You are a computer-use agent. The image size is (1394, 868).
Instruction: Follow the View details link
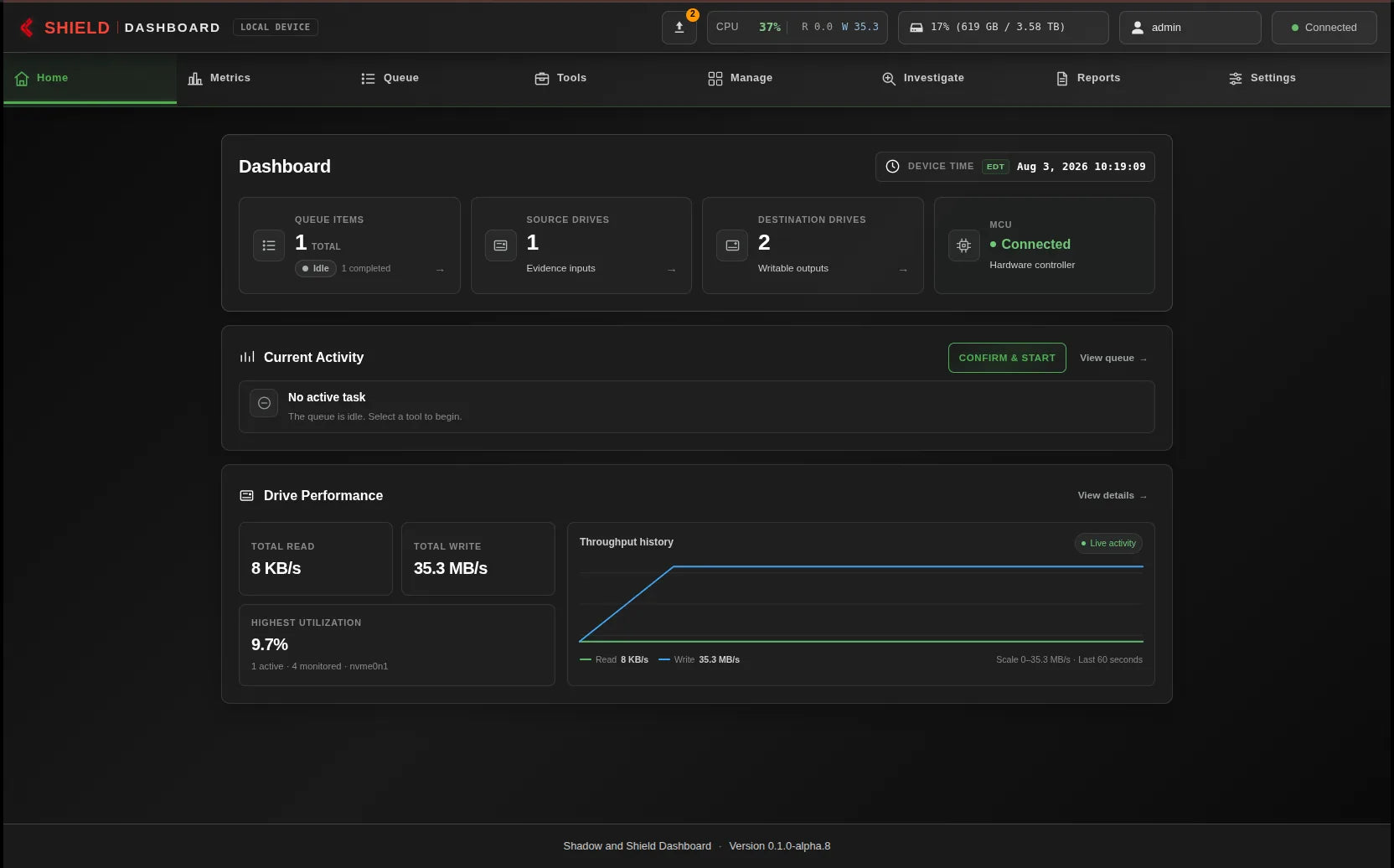coord(1113,495)
